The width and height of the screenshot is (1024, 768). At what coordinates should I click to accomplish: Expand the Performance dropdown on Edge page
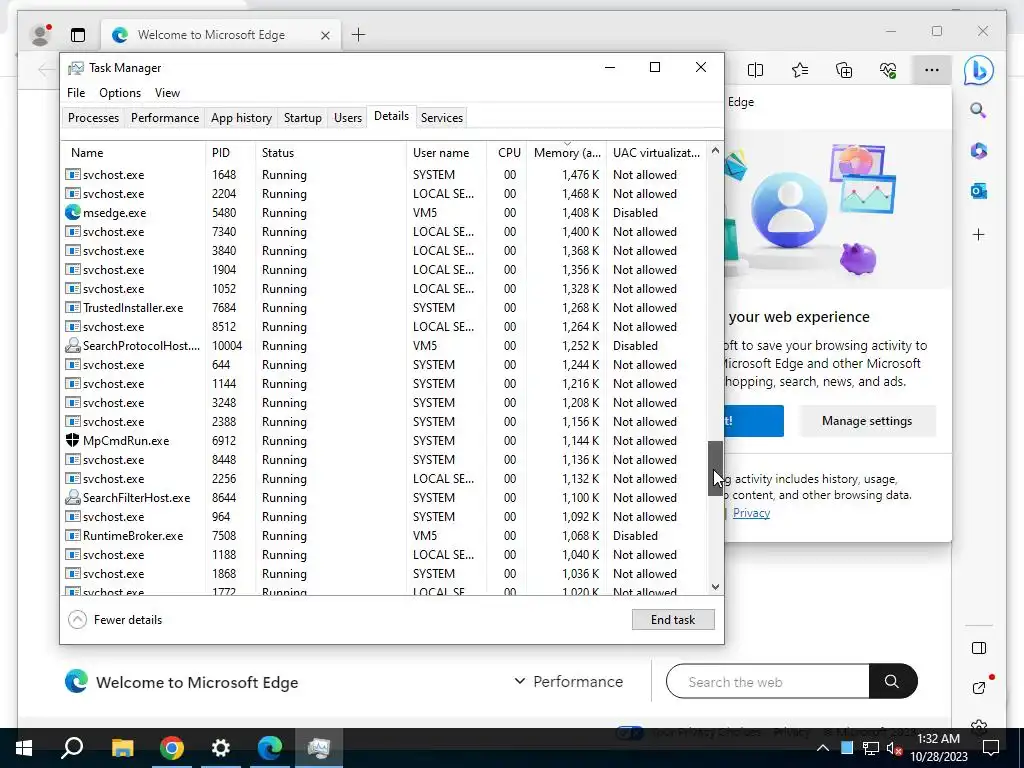coord(568,681)
